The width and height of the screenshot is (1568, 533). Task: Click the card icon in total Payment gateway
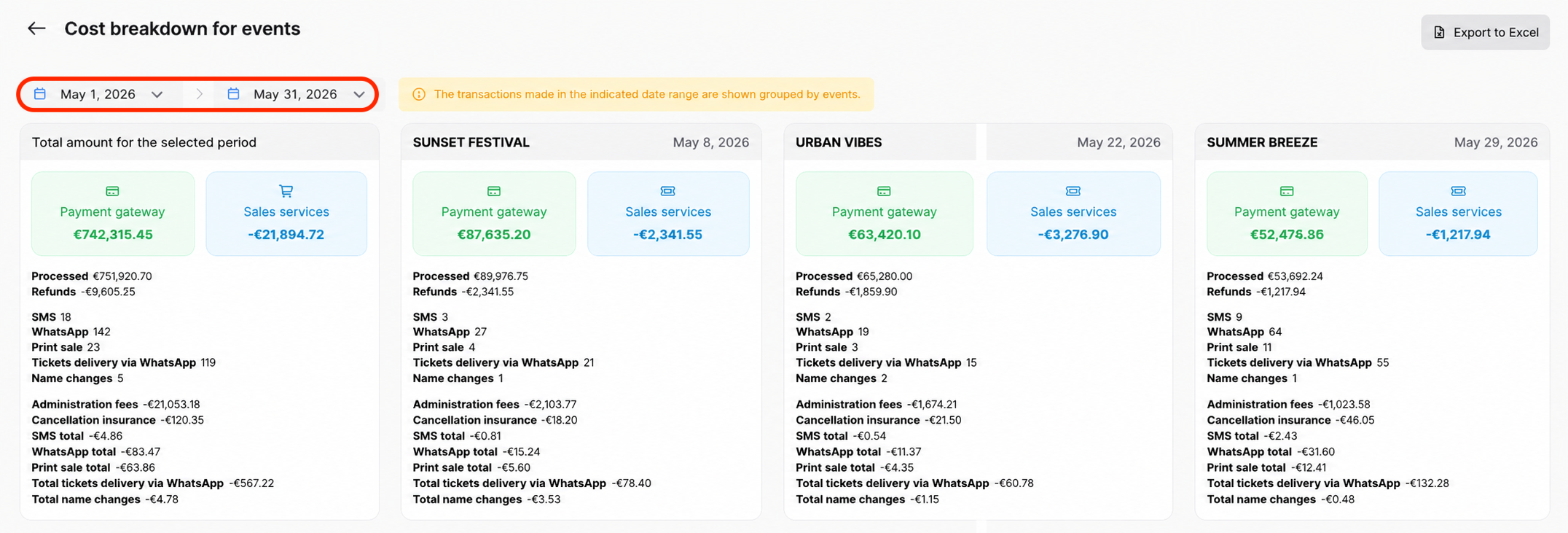[x=112, y=191]
